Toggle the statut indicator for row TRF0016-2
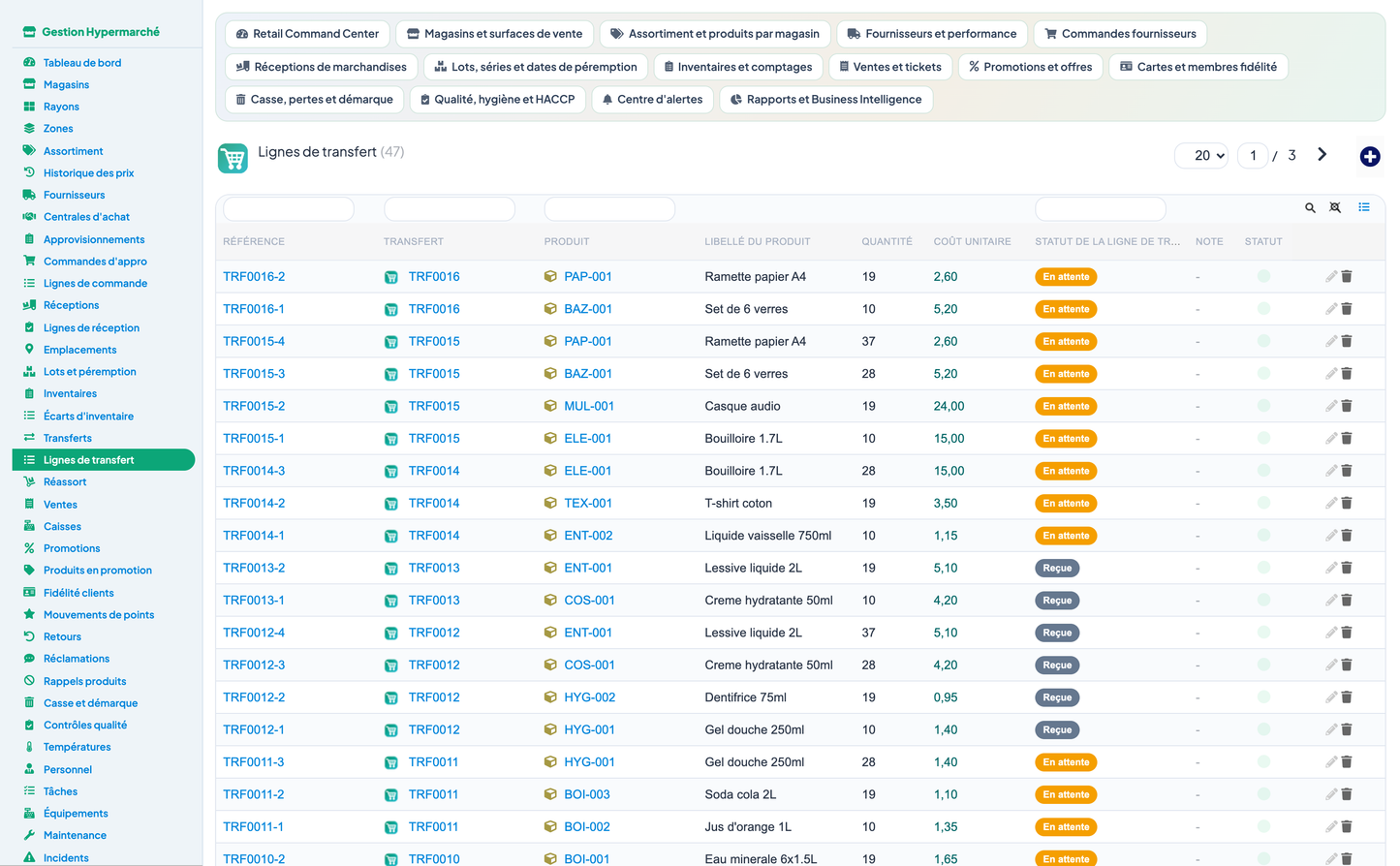The image size is (1400, 866). pos(1263,276)
